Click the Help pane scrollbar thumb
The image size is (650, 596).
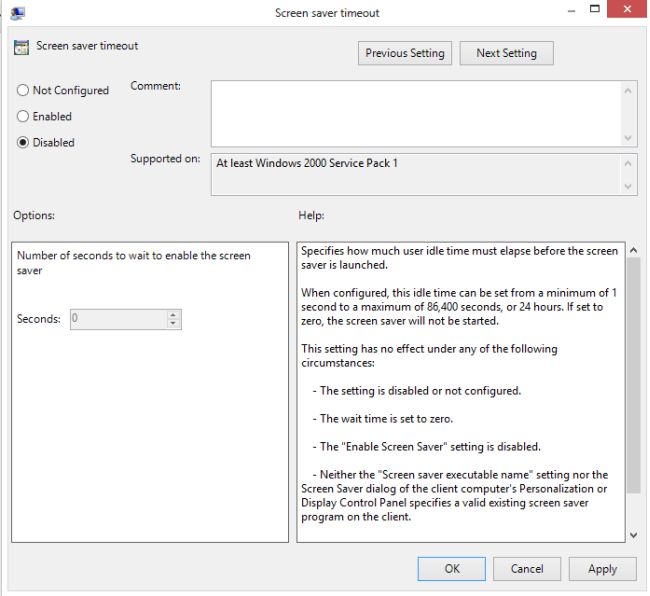633,375
